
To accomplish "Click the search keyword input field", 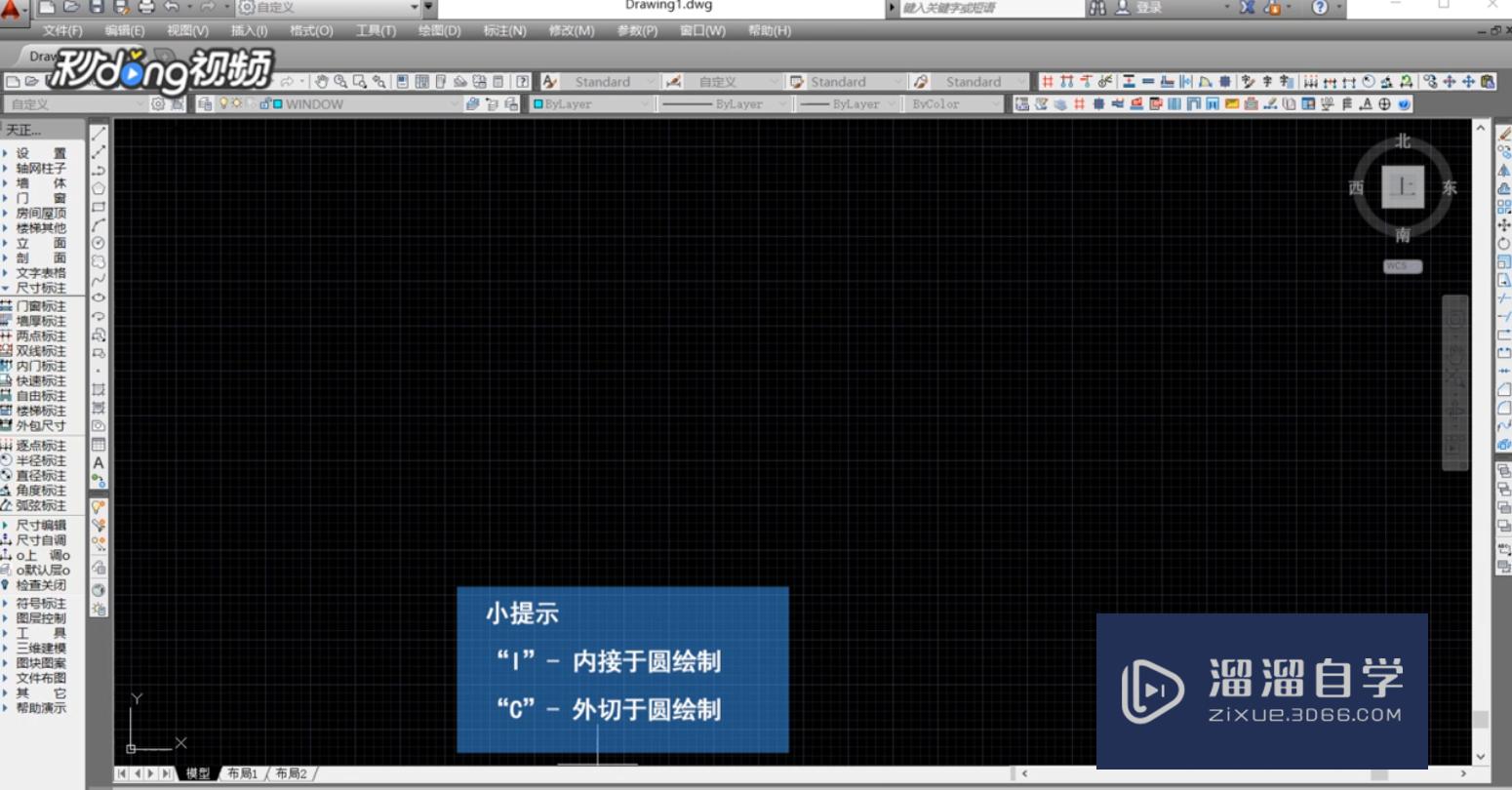I will point(990,8).
